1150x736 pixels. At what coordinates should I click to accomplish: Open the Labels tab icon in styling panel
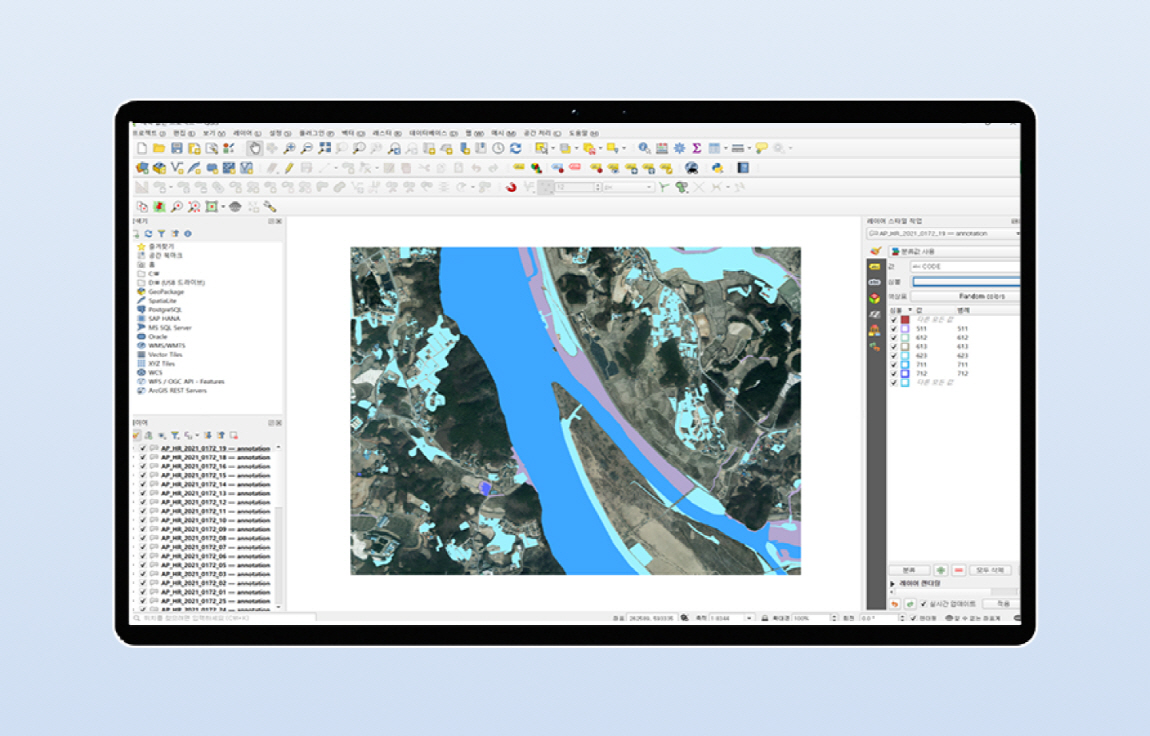(x=875, y=267)
